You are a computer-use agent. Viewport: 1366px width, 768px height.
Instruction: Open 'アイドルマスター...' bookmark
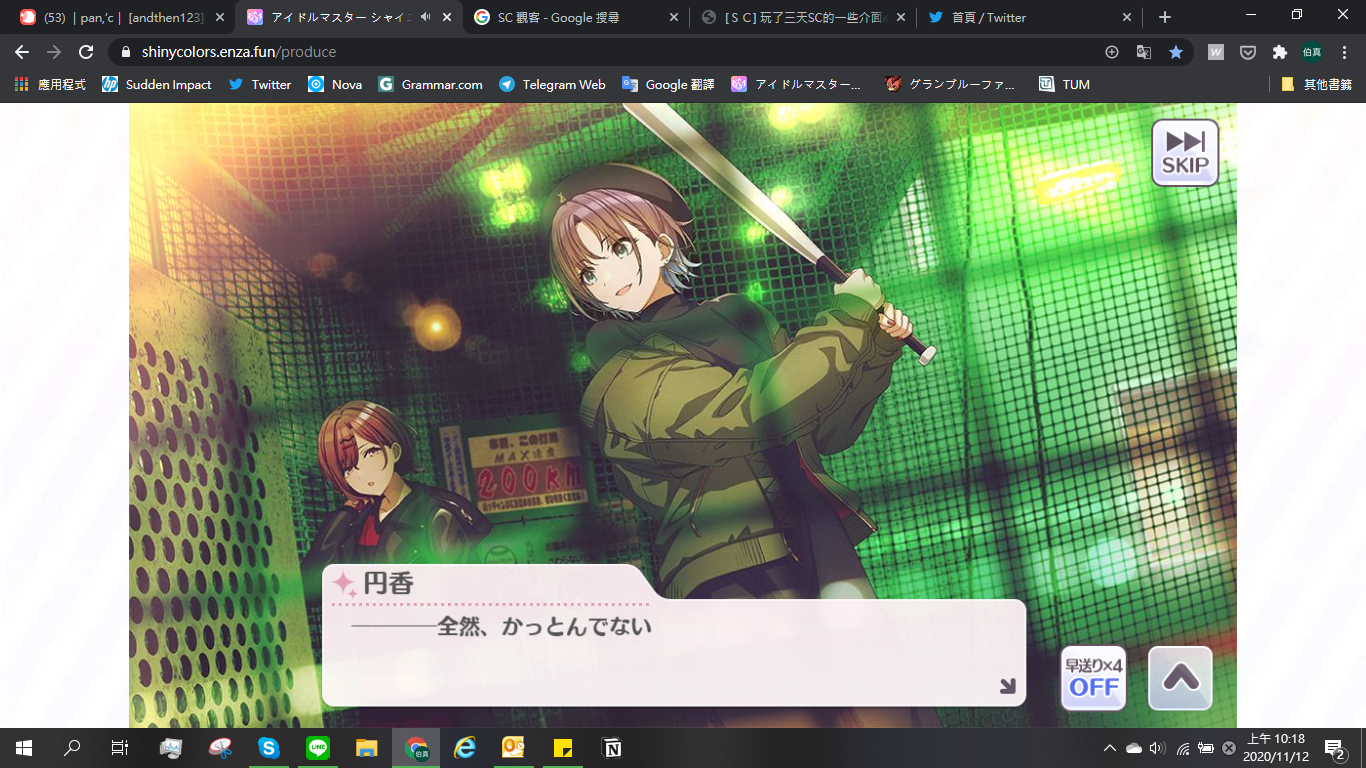click(x=796, y=85)
